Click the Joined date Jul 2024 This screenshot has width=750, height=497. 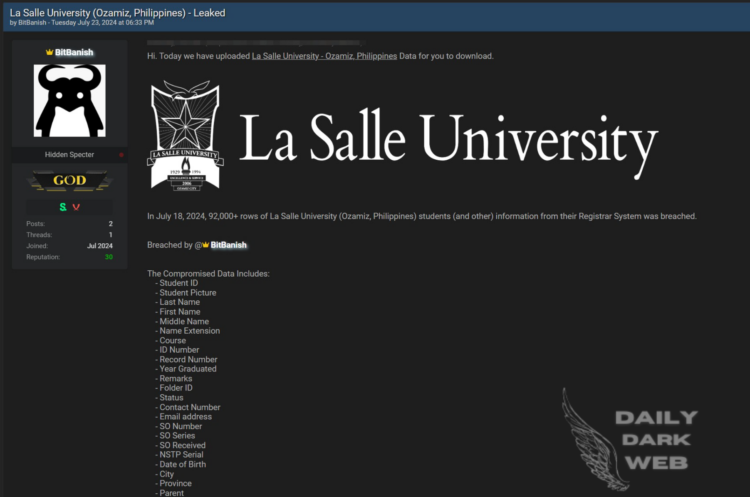pyautogui.click(x=100, y=246)
